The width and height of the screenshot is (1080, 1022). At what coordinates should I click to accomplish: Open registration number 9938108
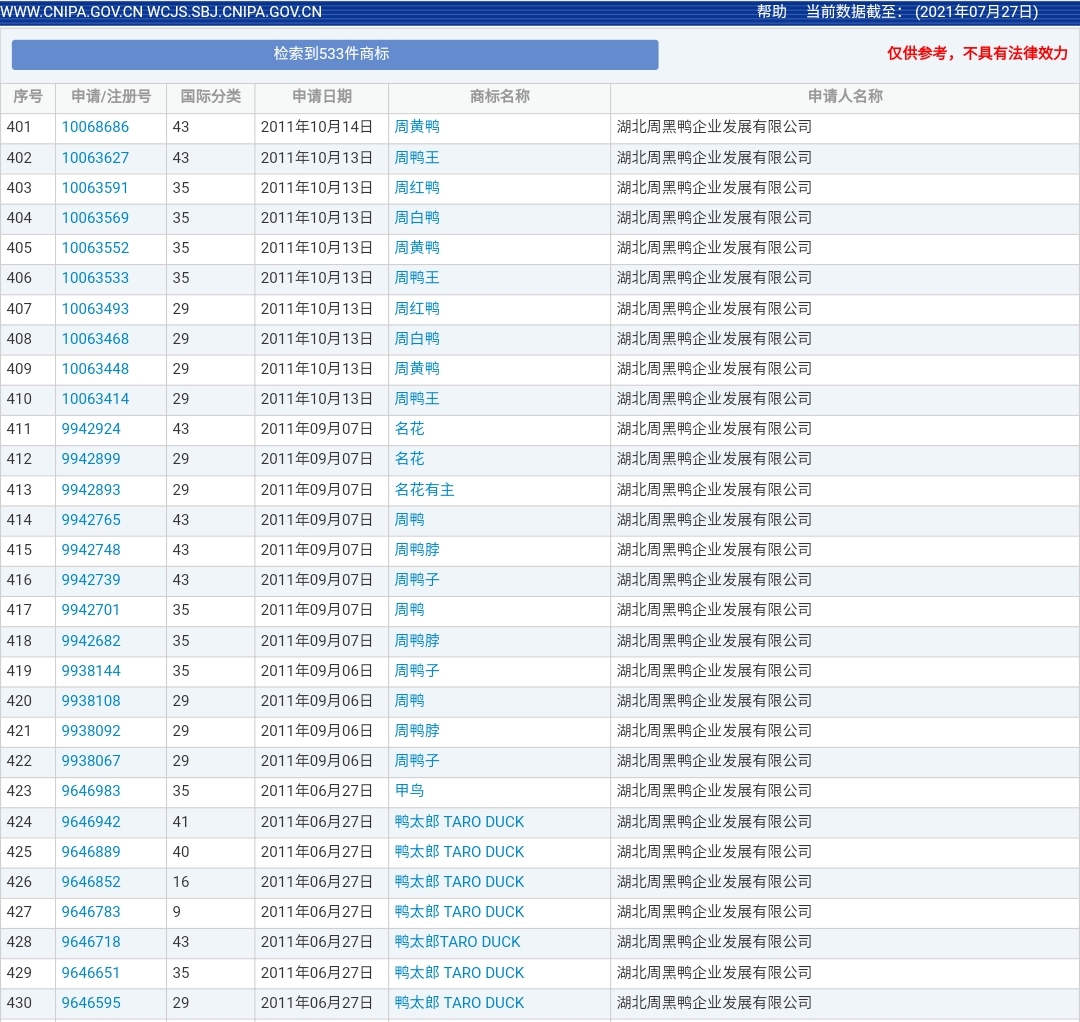[91, 701]
